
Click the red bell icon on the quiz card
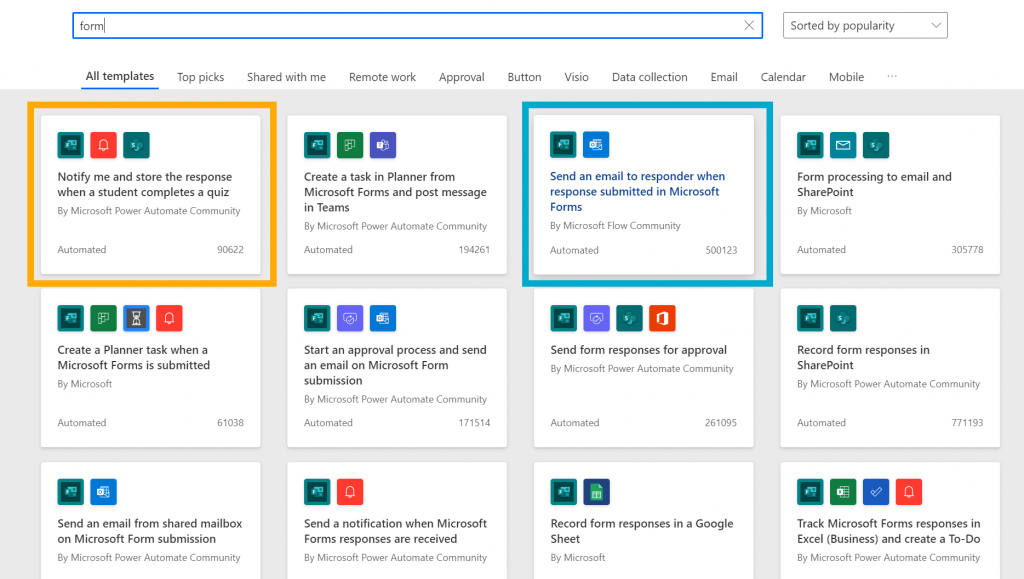tap(103, 145)
